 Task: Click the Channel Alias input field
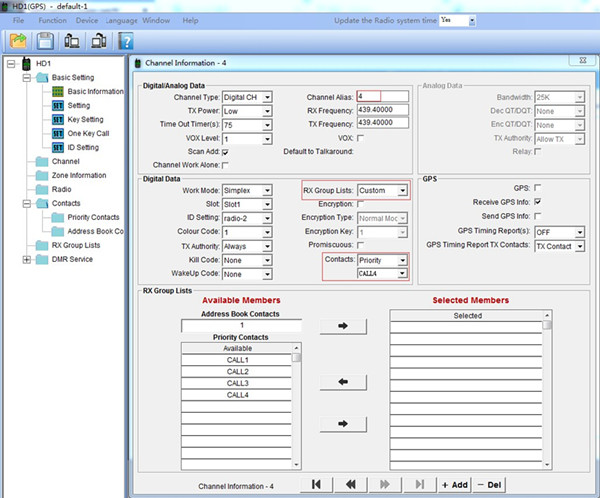click(381, 97)
